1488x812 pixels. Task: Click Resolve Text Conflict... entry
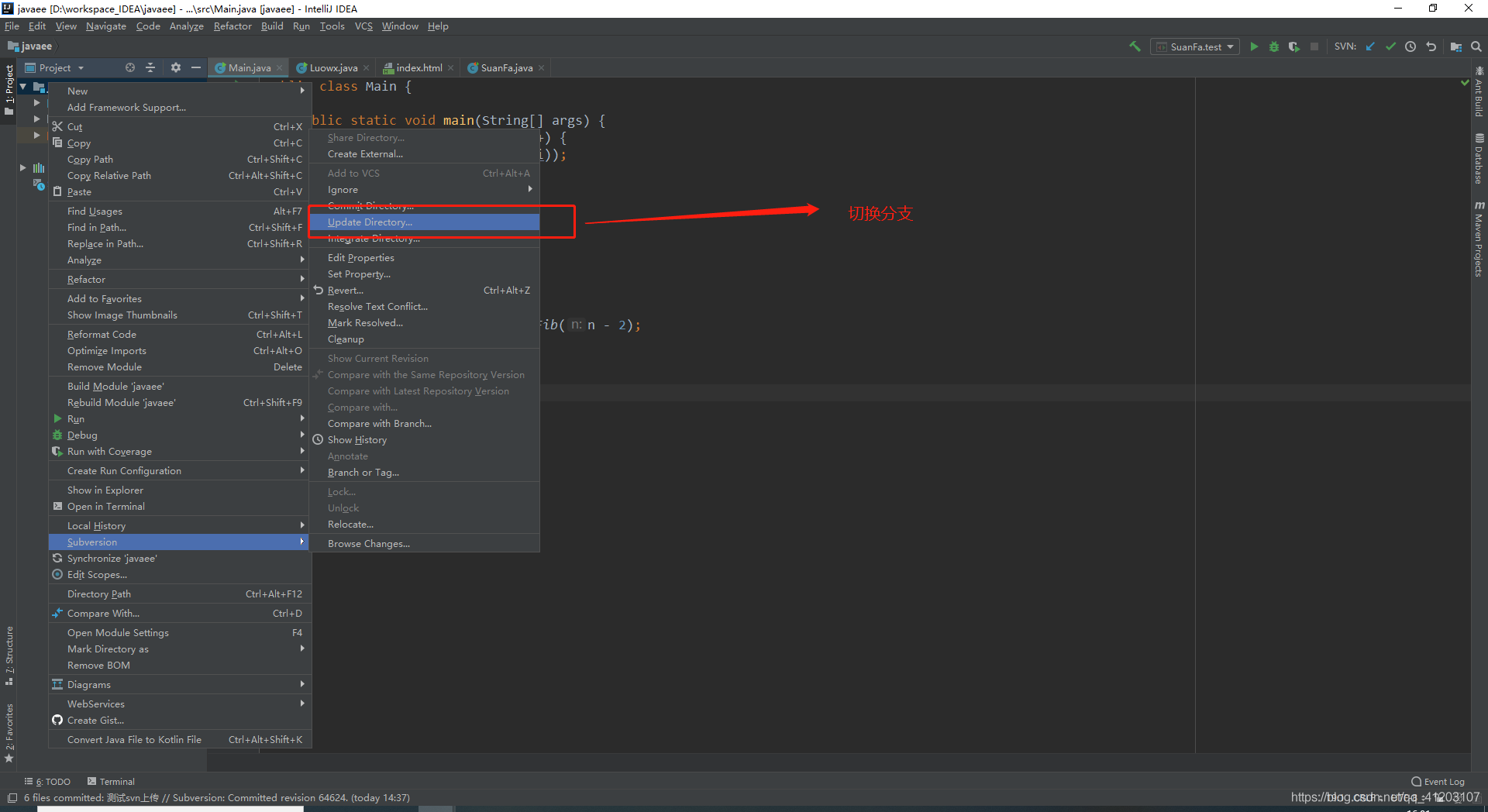(x=424, y=306)
